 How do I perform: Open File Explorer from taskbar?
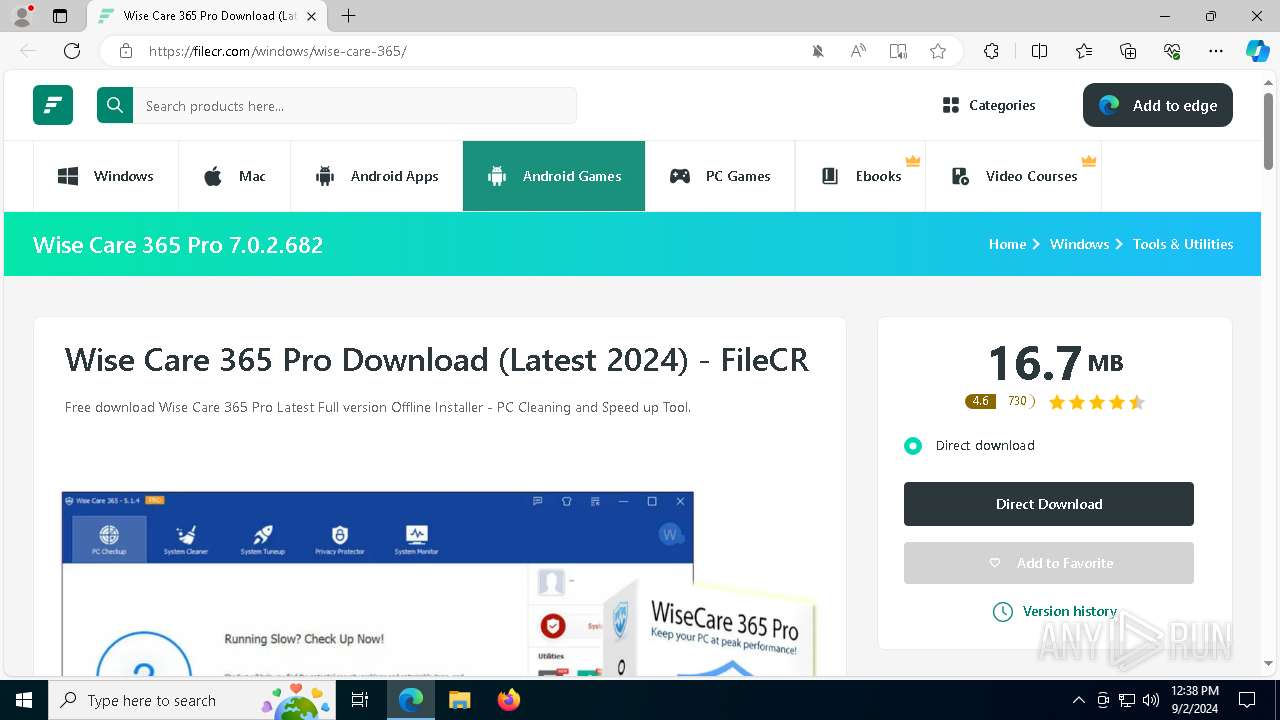pos(459,700)
